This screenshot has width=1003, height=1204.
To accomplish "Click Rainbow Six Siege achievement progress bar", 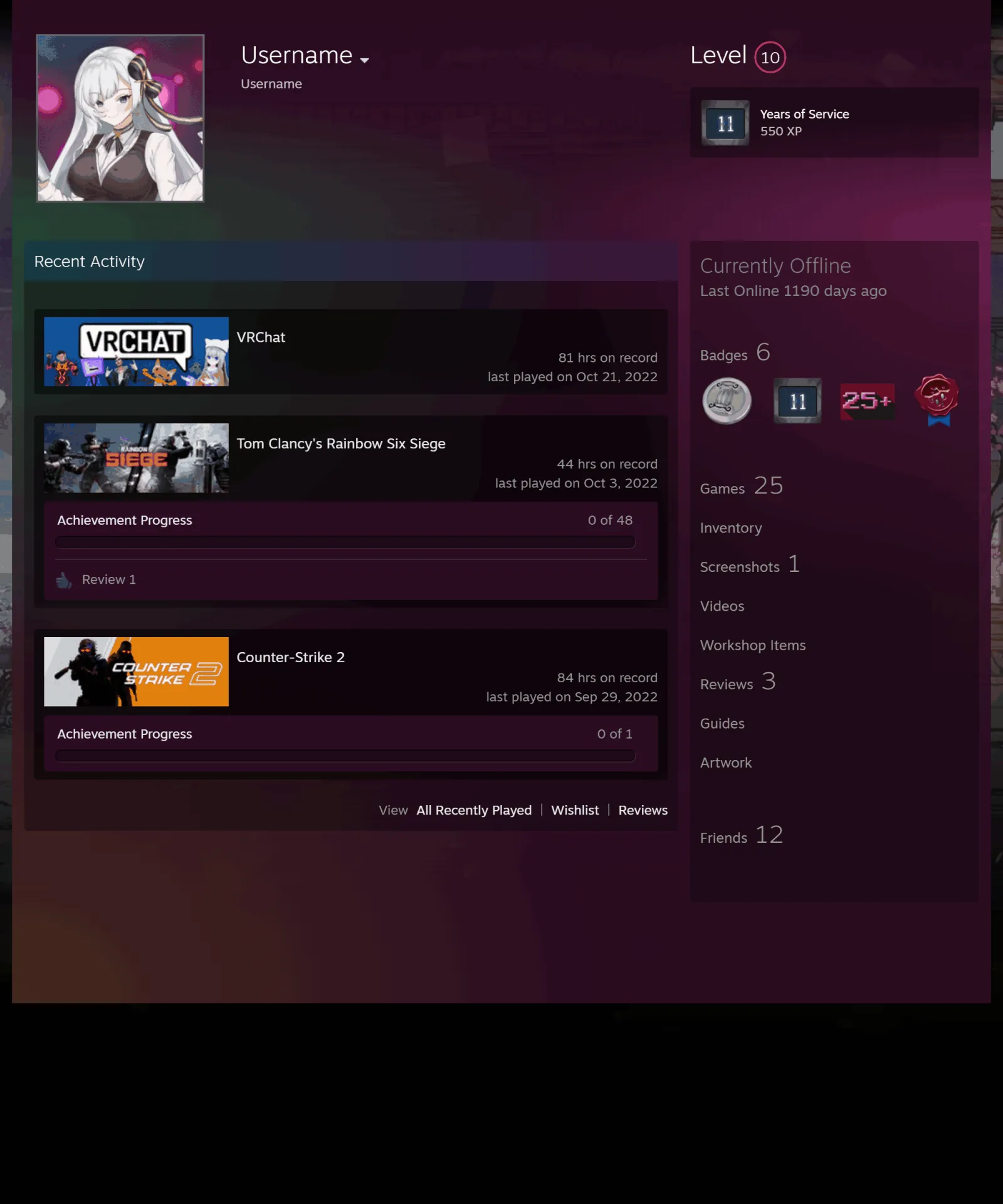I will pyautogui.click(x=345, y=542).
